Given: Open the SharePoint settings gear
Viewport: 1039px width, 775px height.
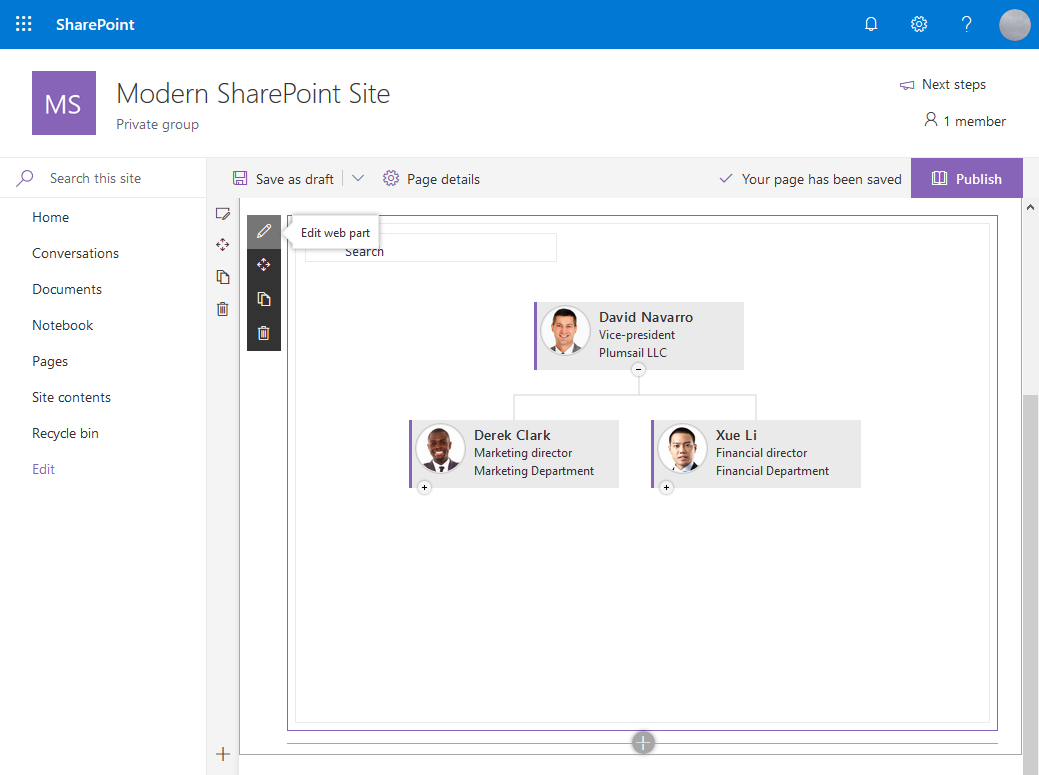Looking at the screenshot, I should 919,24.
